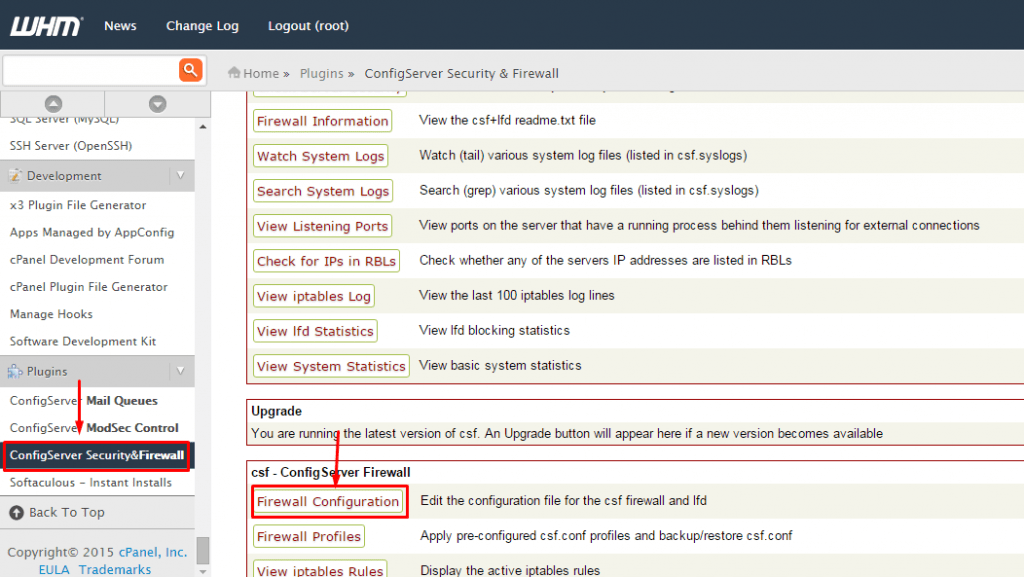This screenshot has height=577, width=1024.
Task: Open the News menu item
Action: (120, 25)
